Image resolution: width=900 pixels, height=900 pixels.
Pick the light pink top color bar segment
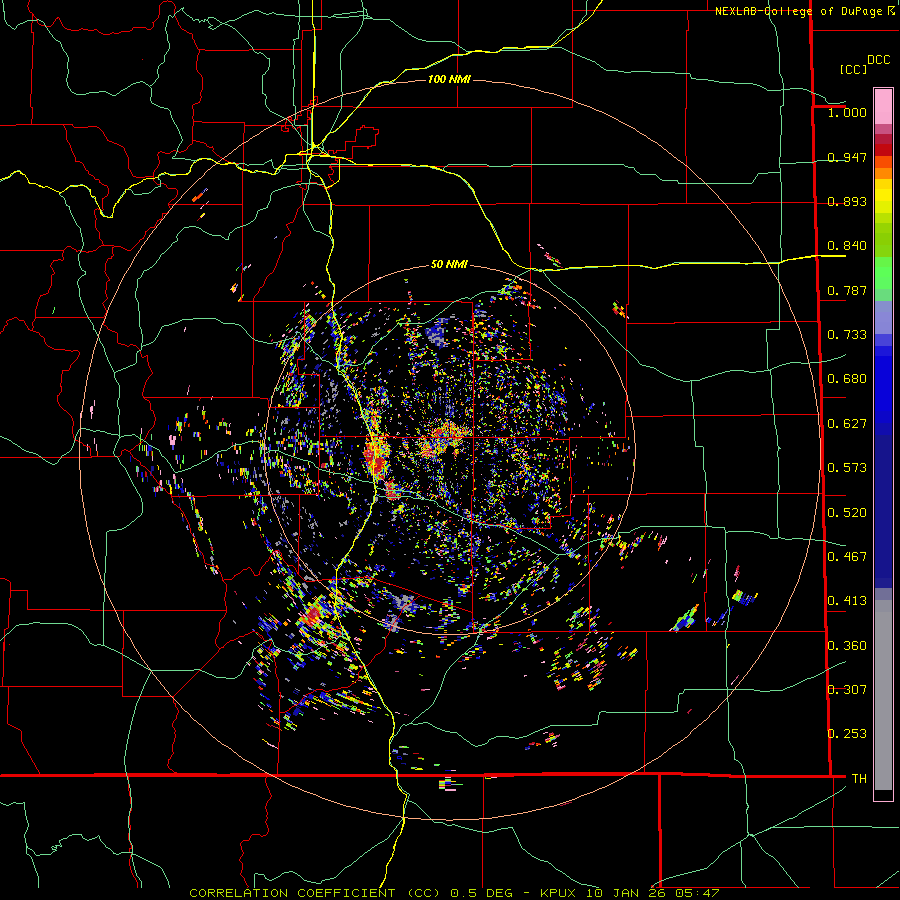coord(883,106)
